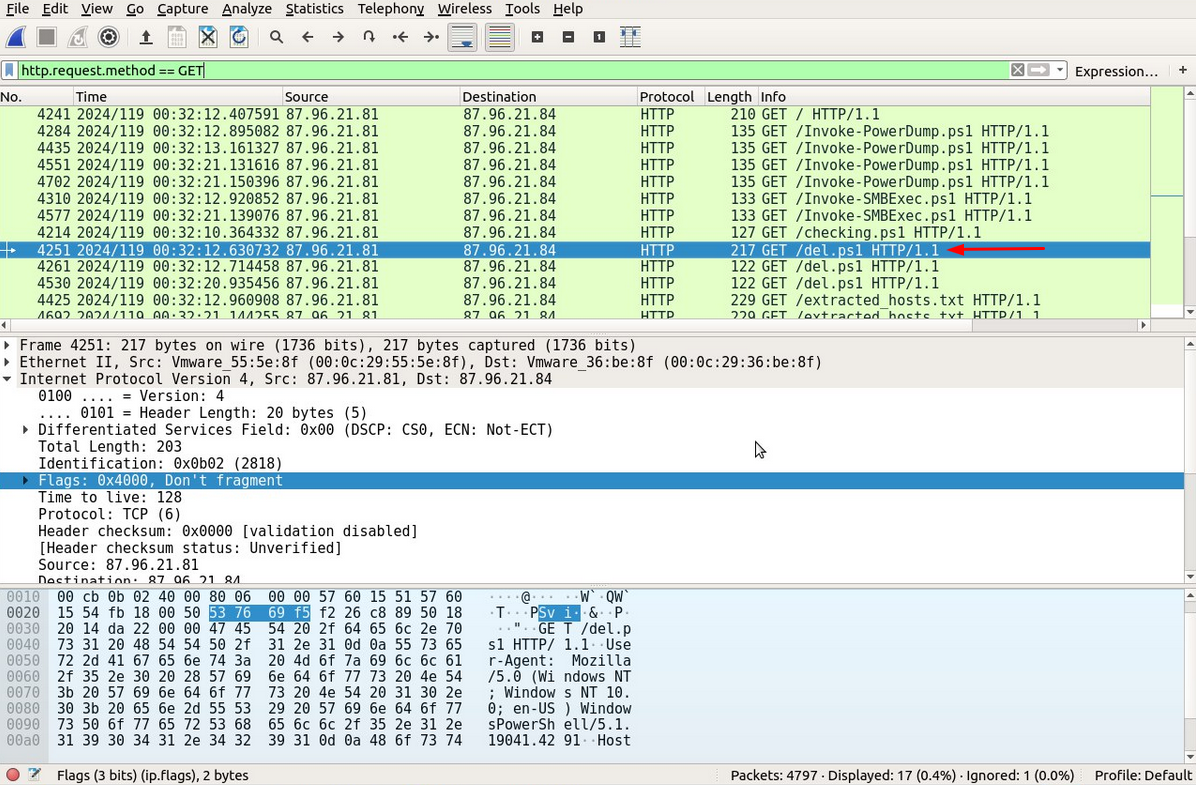Click the Expression… button

[1116, 71]
